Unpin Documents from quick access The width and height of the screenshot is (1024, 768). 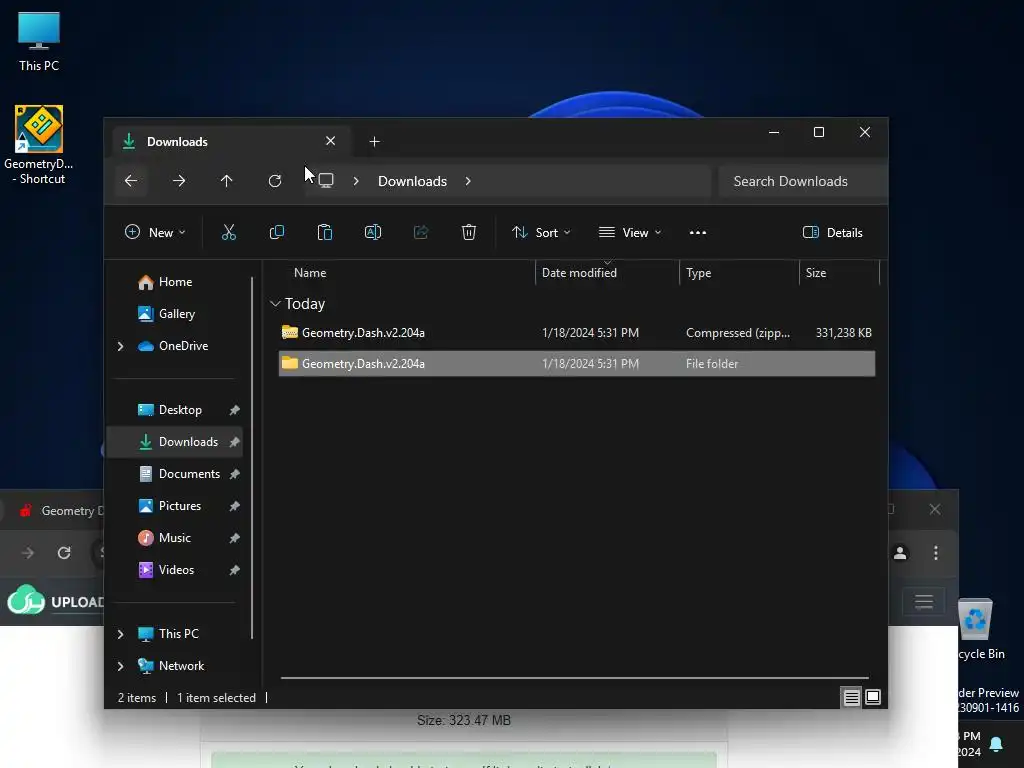tap(234, 474)
